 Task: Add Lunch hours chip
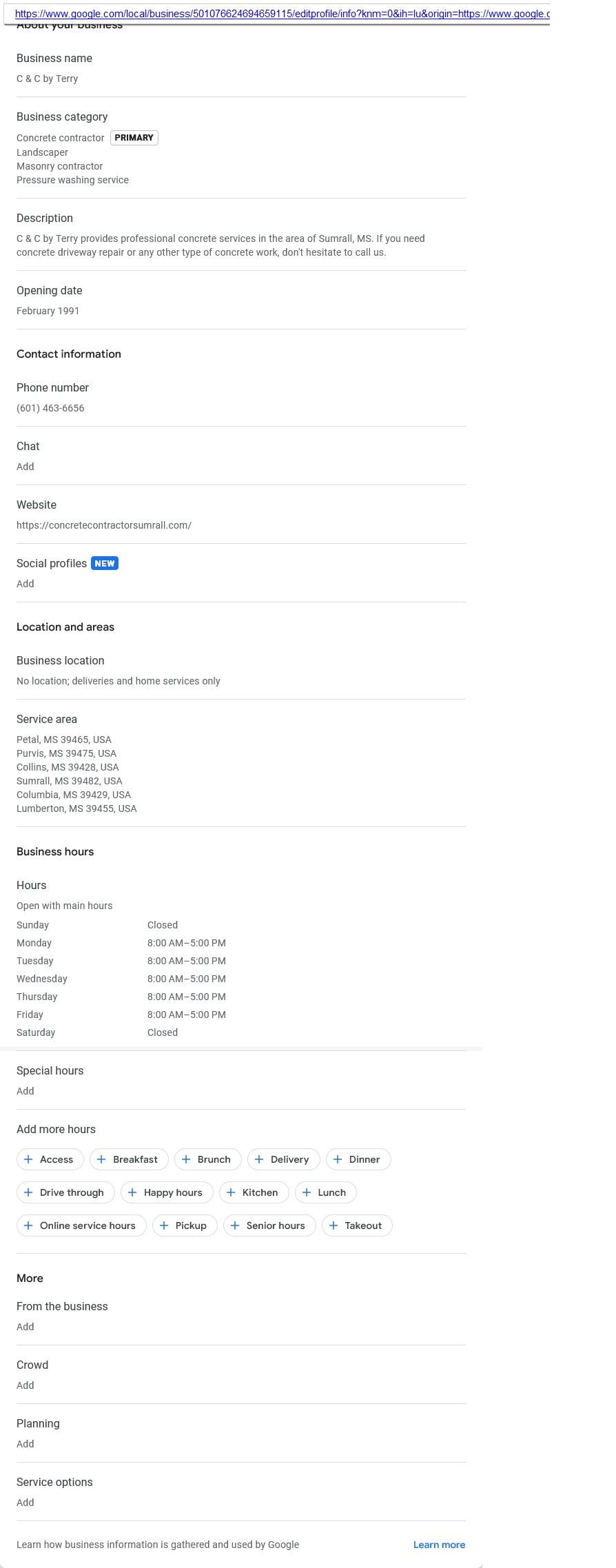[325, 1192]
